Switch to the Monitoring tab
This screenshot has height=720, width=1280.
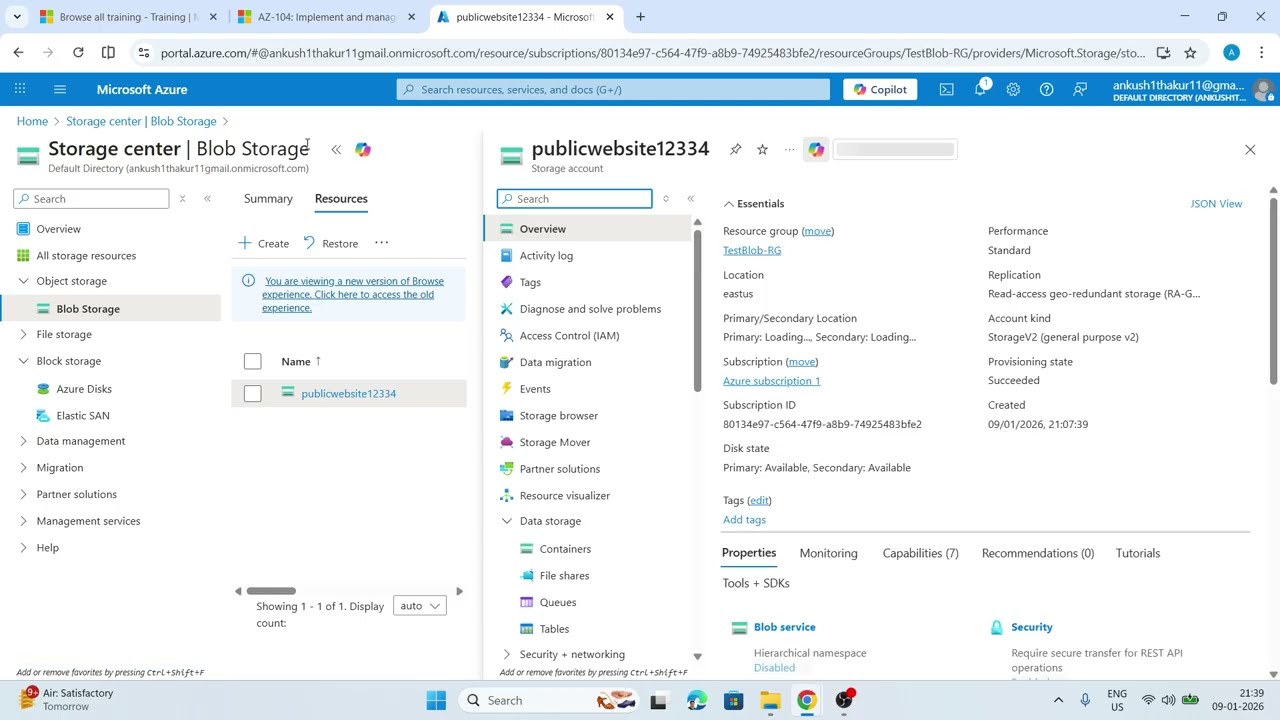tap(828, 553)
